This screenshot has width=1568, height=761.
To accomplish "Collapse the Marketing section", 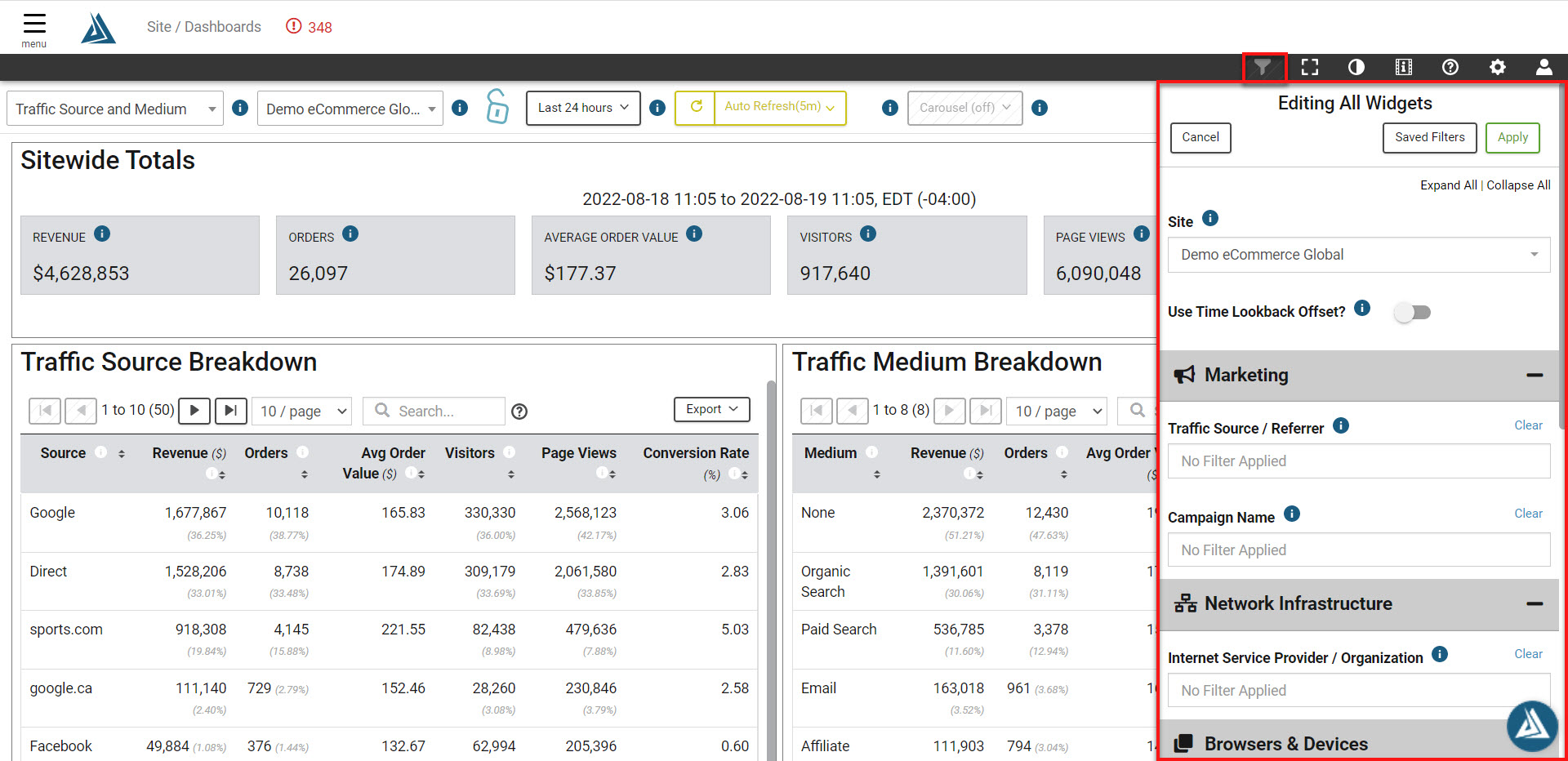I will click(1535, 376).
